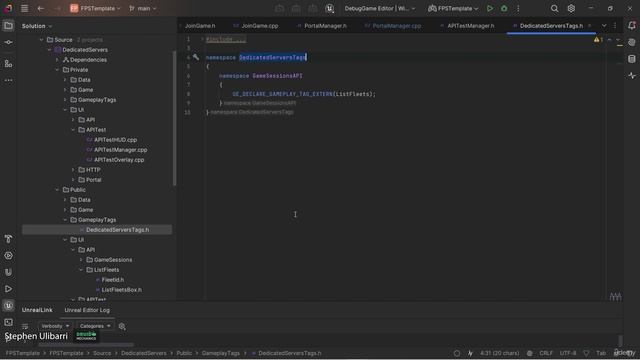This screenshot has width=640, height=360.
Task: Select FleetId.h in the tree
Action: [x=112, y=280]
